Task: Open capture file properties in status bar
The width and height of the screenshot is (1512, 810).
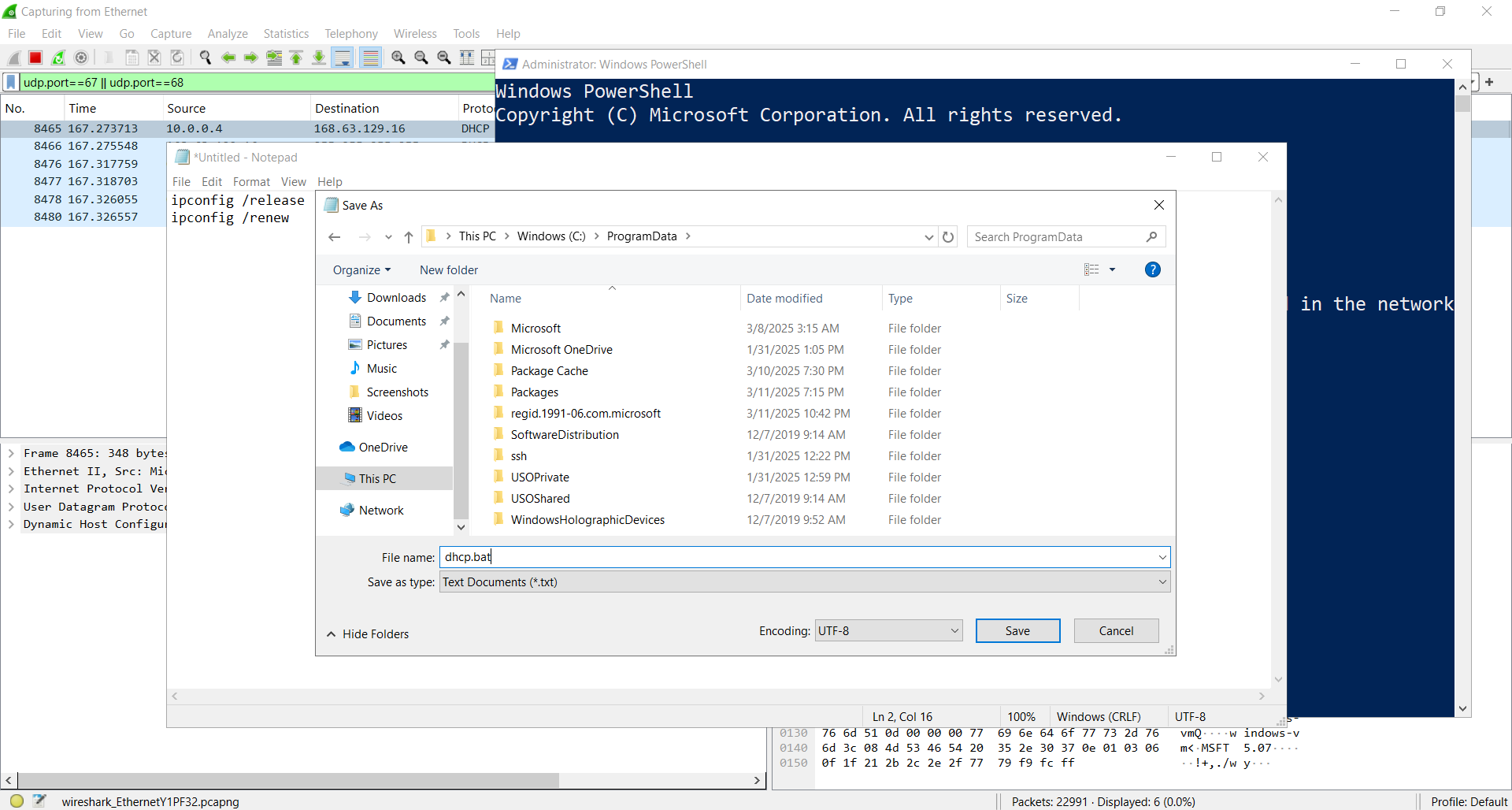Action: (39, 801)
